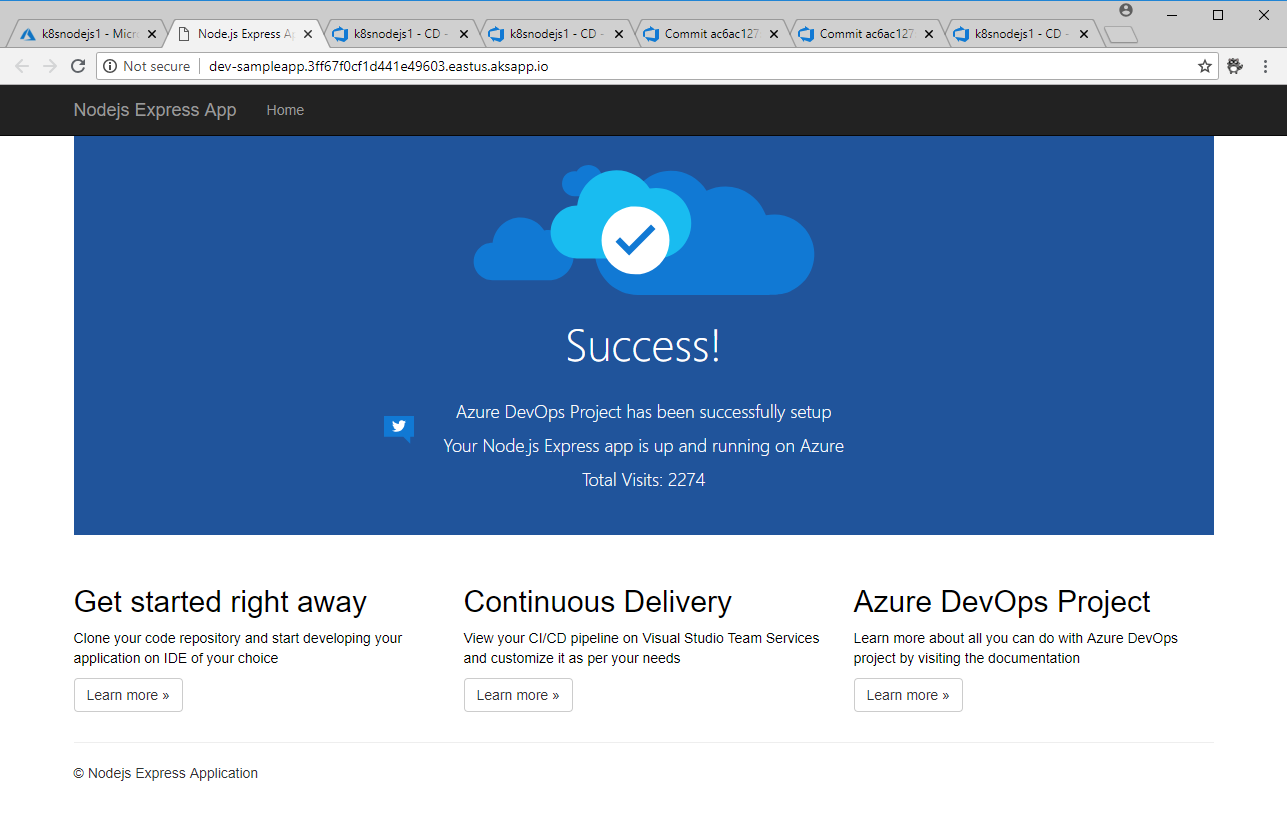Click 'Your Node.js Express app is up and running' text
1287x823 pixels.
[643, 446]
